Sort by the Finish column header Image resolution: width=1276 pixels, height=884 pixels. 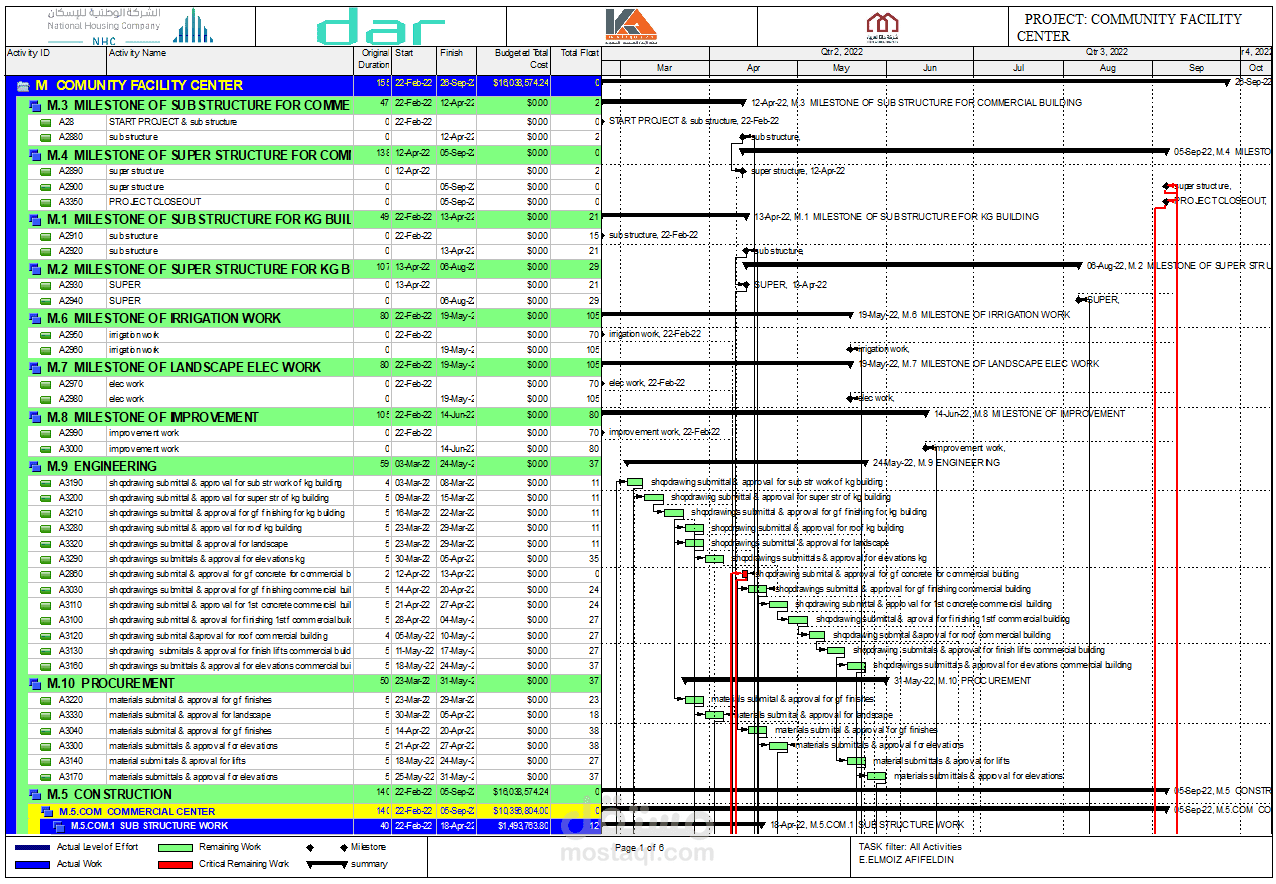(x=456, y=60)
